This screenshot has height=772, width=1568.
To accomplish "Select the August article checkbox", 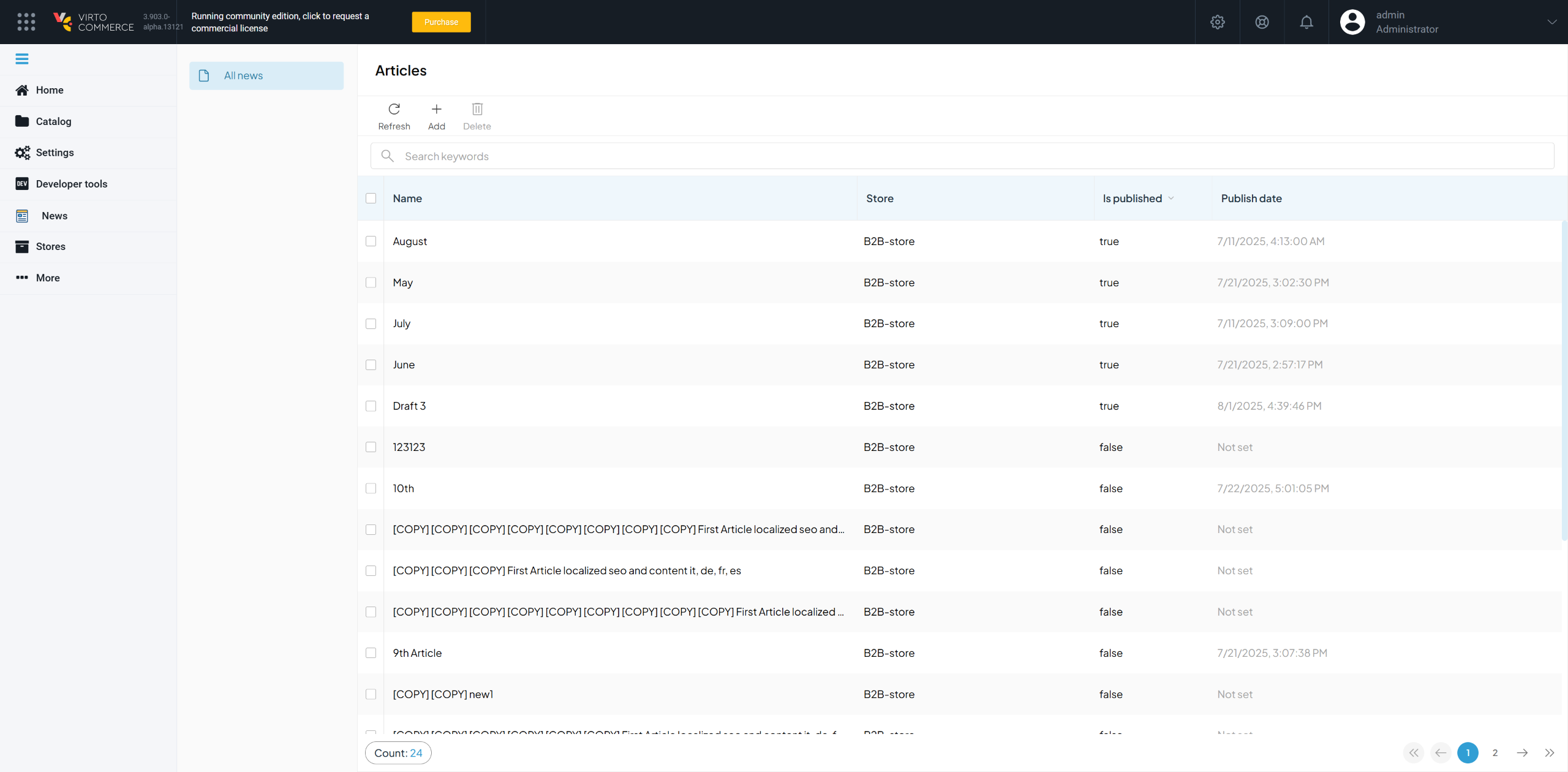I will click(371, 241).
